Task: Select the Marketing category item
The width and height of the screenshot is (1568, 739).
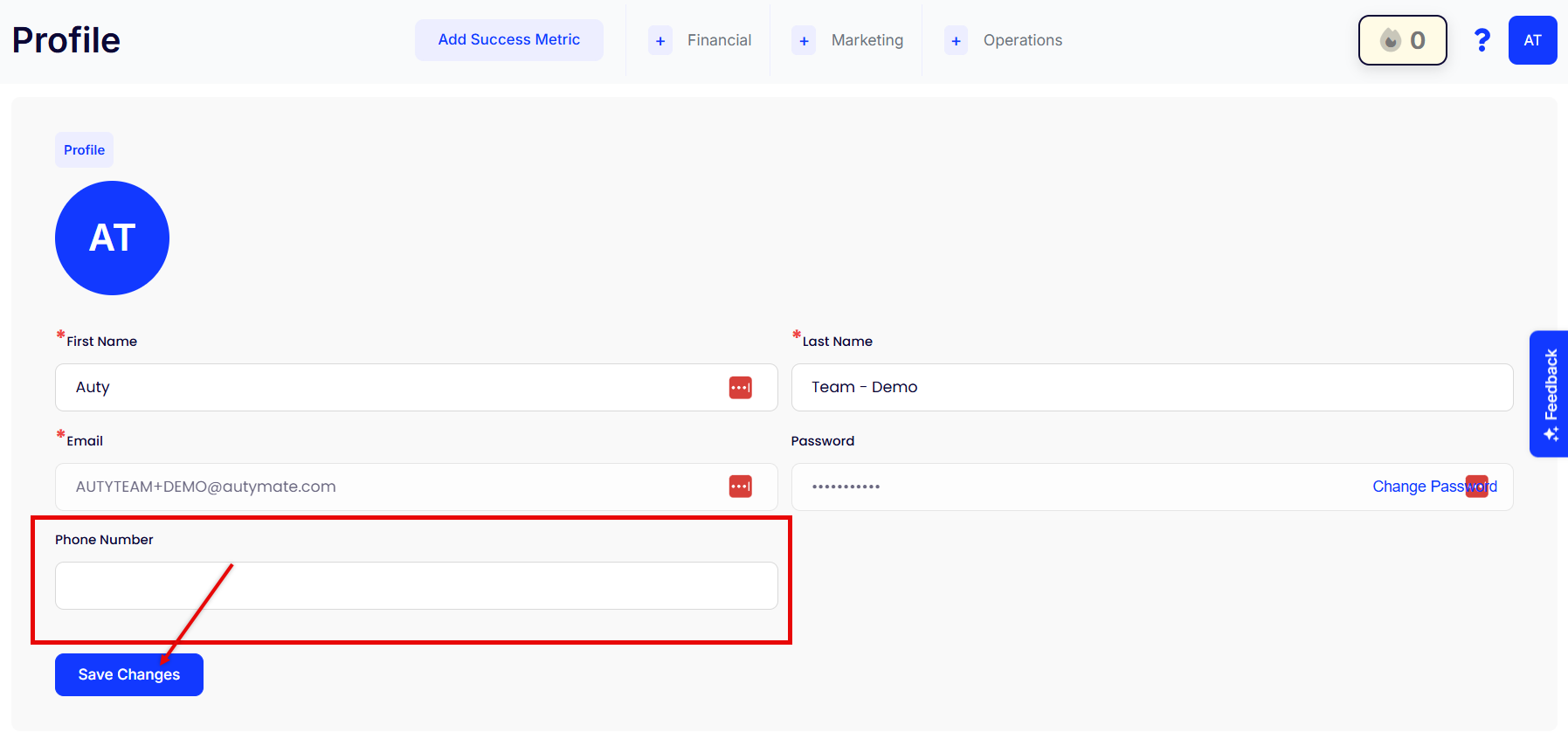Action: pyautogui.click(x=867, y=40)
